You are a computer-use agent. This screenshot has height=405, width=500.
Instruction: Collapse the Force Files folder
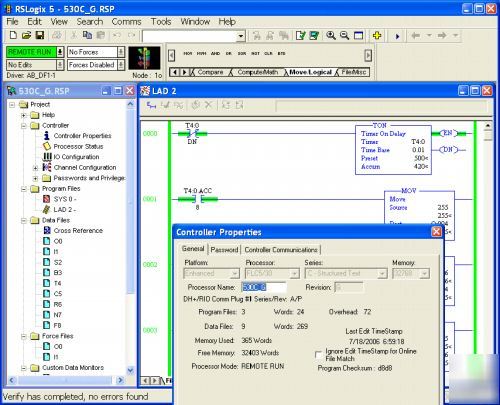pos(24,336)
